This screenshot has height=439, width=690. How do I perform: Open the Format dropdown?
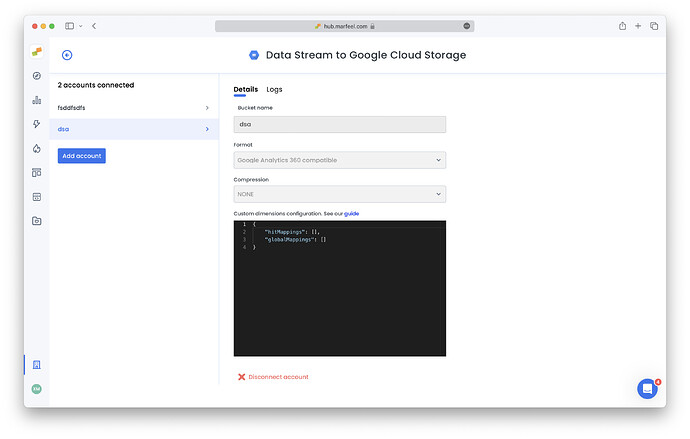(340, 160)
